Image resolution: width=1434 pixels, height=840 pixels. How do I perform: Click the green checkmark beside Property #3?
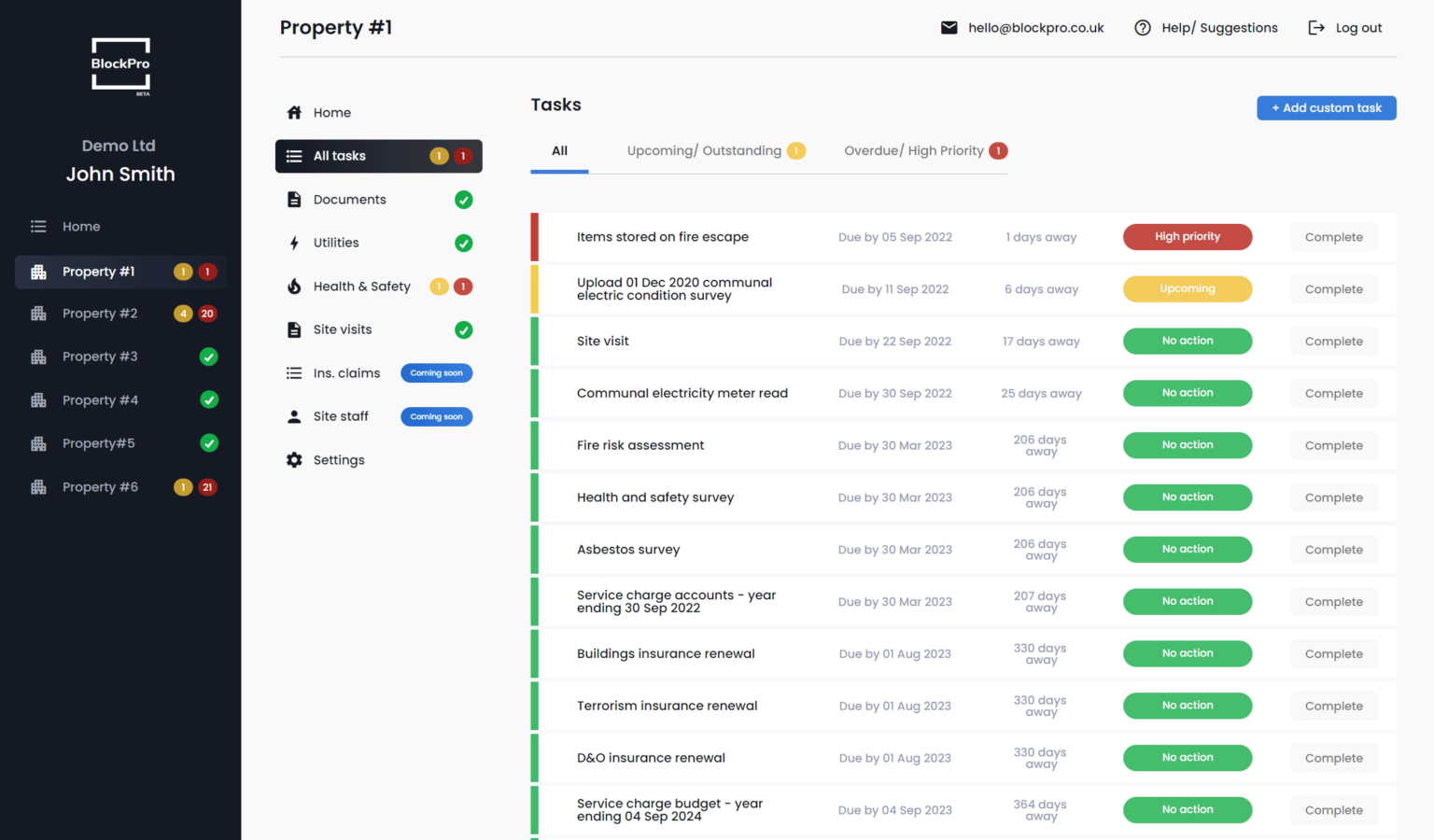[208, 356]
